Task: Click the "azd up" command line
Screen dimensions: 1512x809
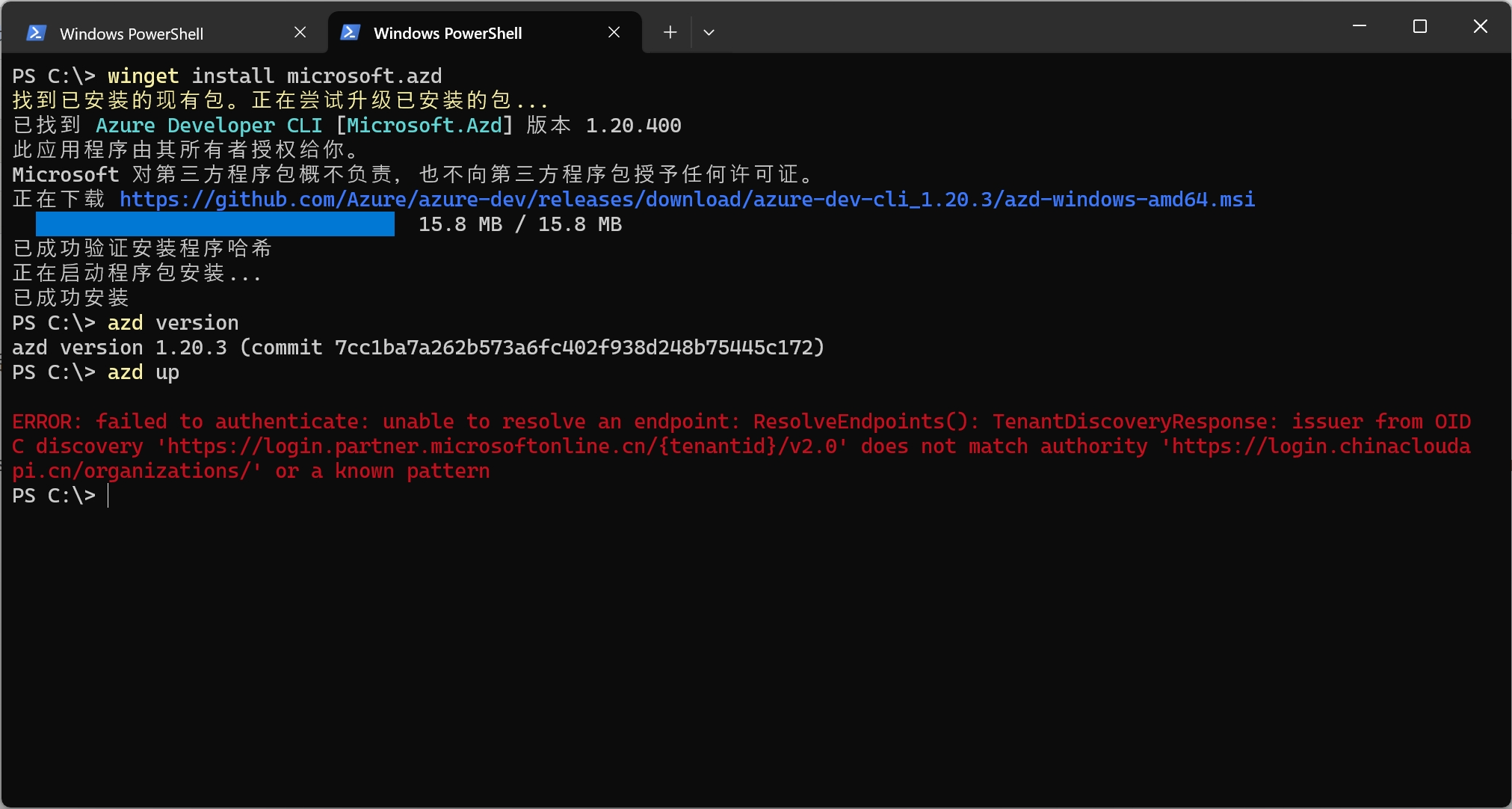Action: pos(143,372)
